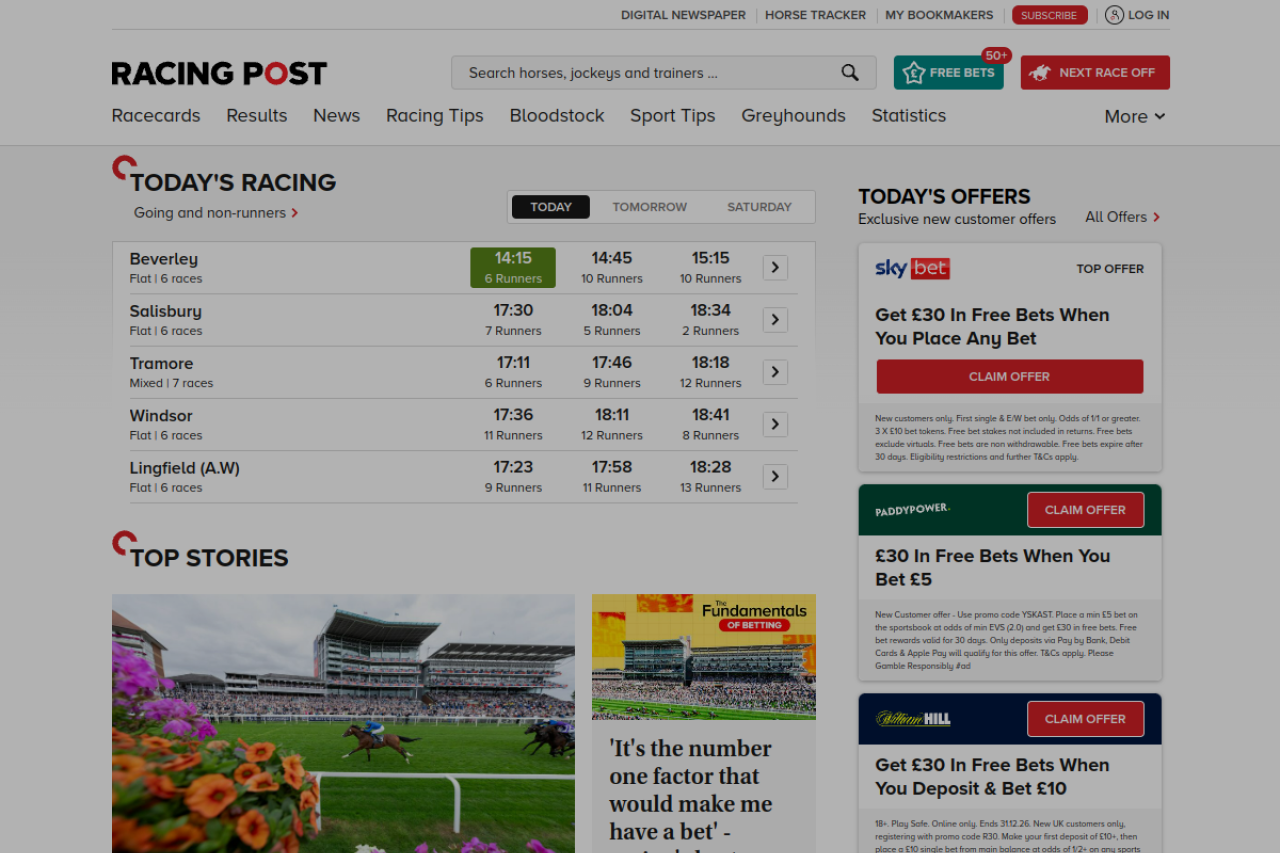Open the Statistics menu
Image resolution: width=1280 pixels, height=853 pixels.
(909, 116)
